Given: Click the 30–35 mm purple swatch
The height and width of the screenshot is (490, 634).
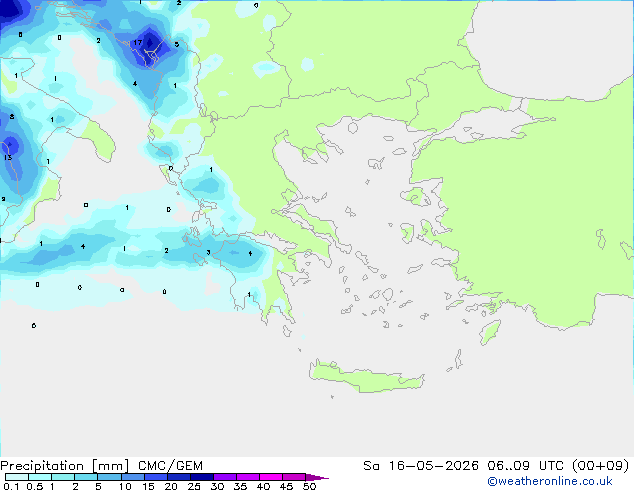Looking at the screenshot, I should click(x=224, y=477).
